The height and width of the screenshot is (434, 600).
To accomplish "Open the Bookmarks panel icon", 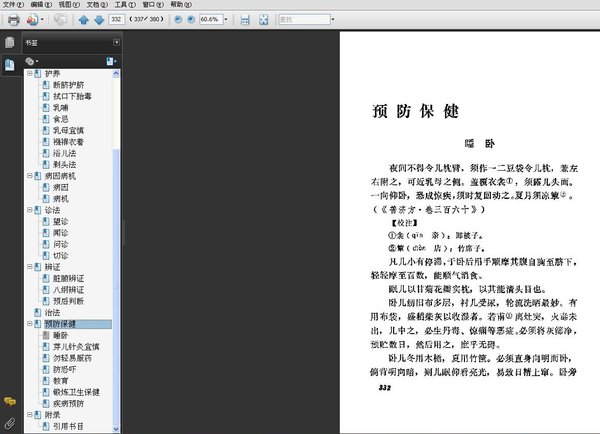I will tap(10, 64).
